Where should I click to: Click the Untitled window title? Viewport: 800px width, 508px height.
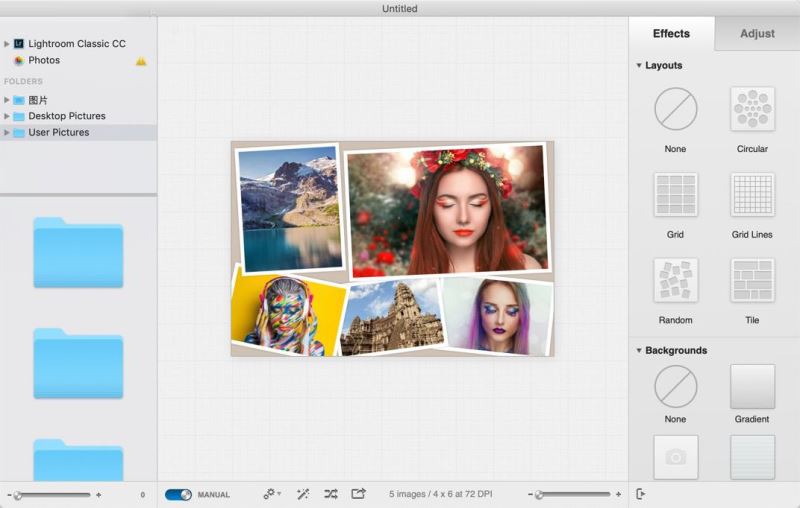coord(399,9)
